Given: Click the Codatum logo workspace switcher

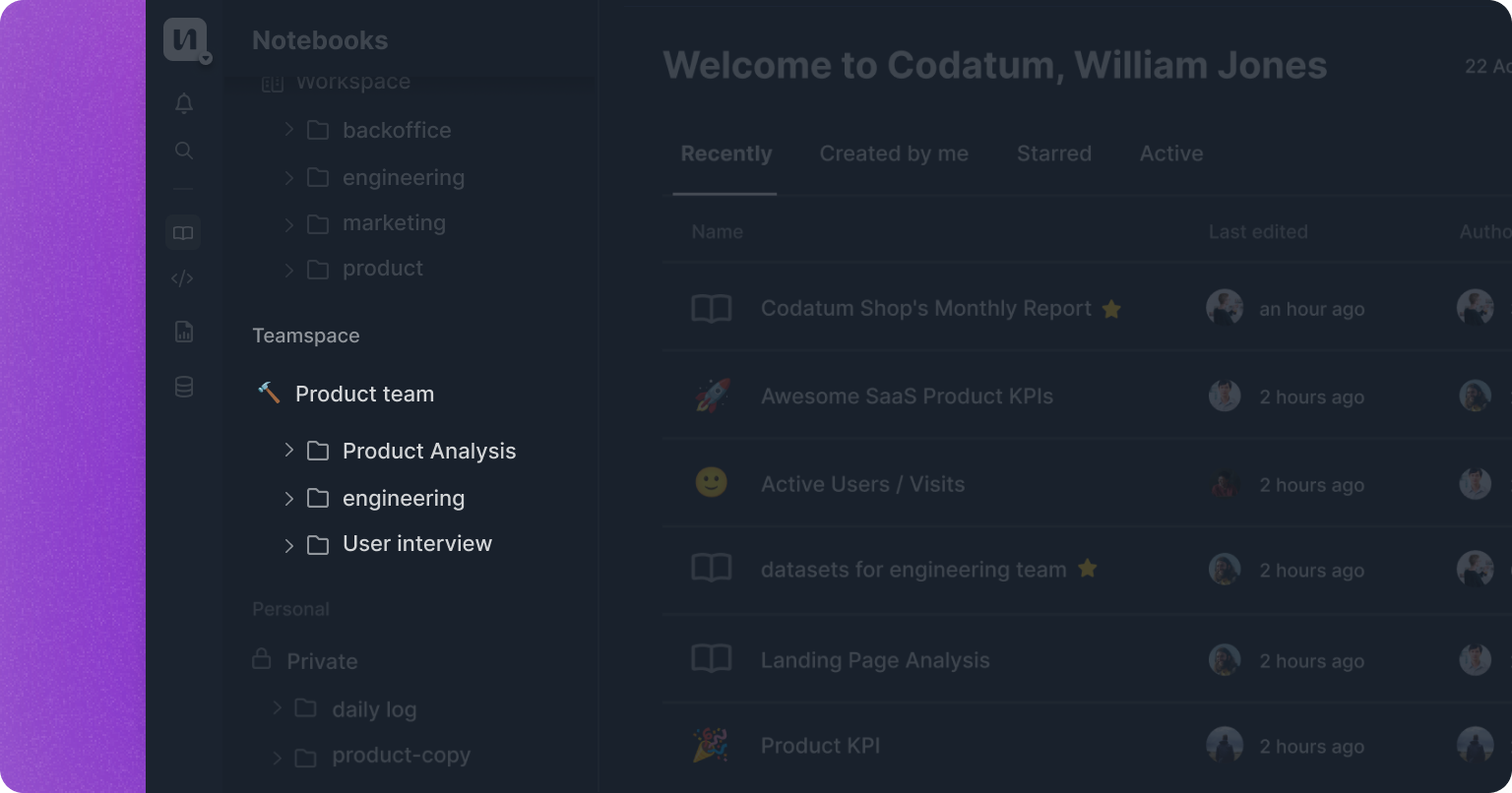Looking at the screenshot, I should (x=186, y=40).
